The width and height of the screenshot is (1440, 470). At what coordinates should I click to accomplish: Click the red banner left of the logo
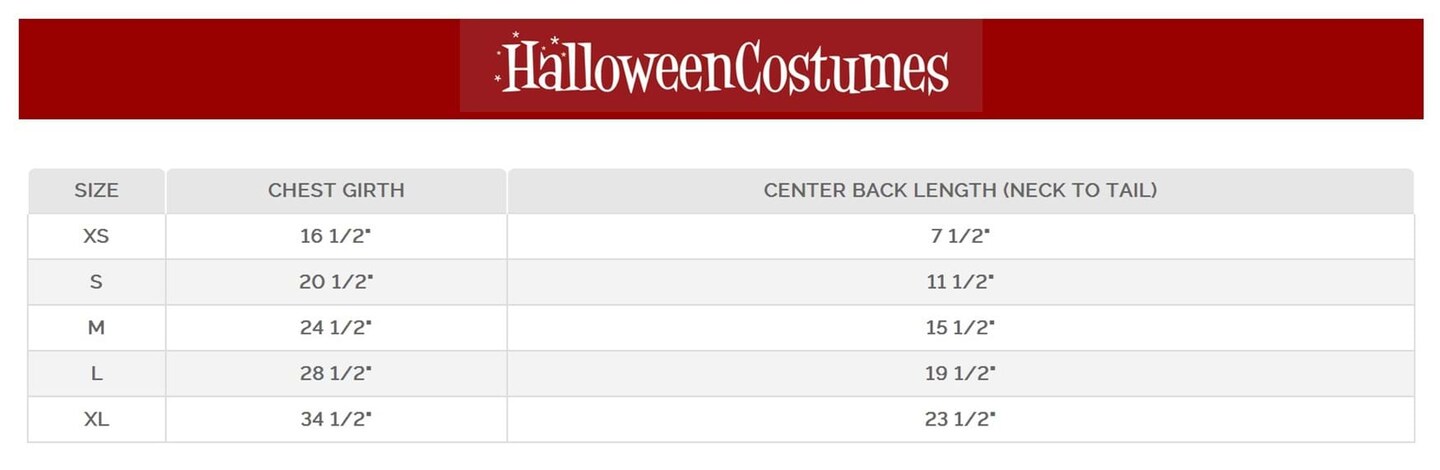[x=240, y=68]
